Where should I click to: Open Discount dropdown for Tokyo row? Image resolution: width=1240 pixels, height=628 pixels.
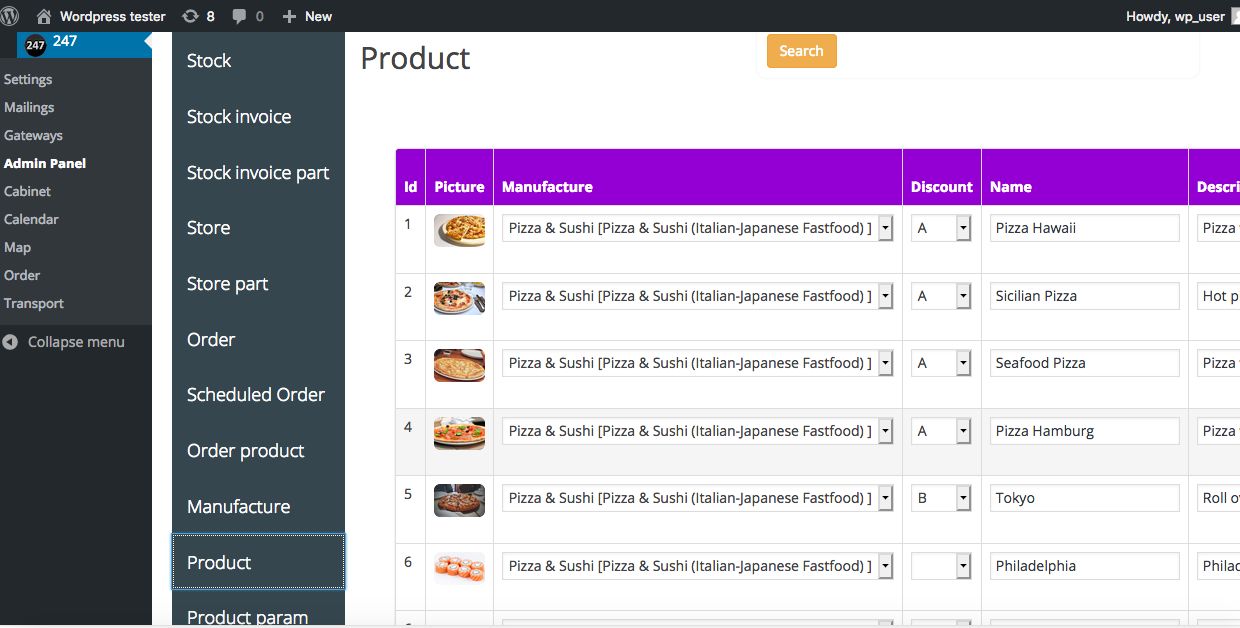click(x=963, y=498)
